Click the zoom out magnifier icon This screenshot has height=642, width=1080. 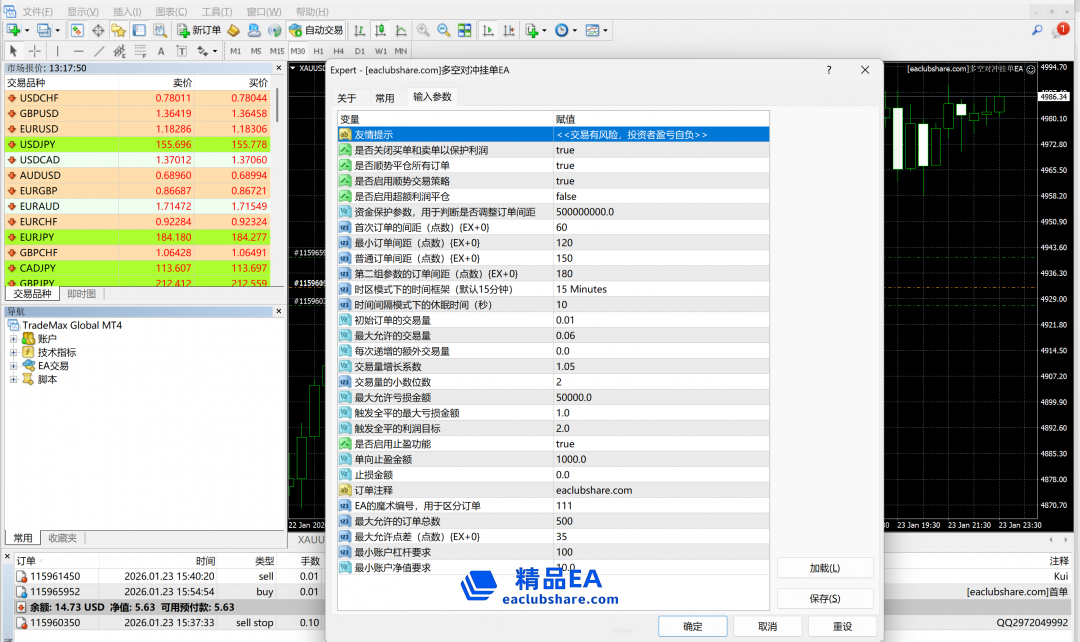click(443, 30)
